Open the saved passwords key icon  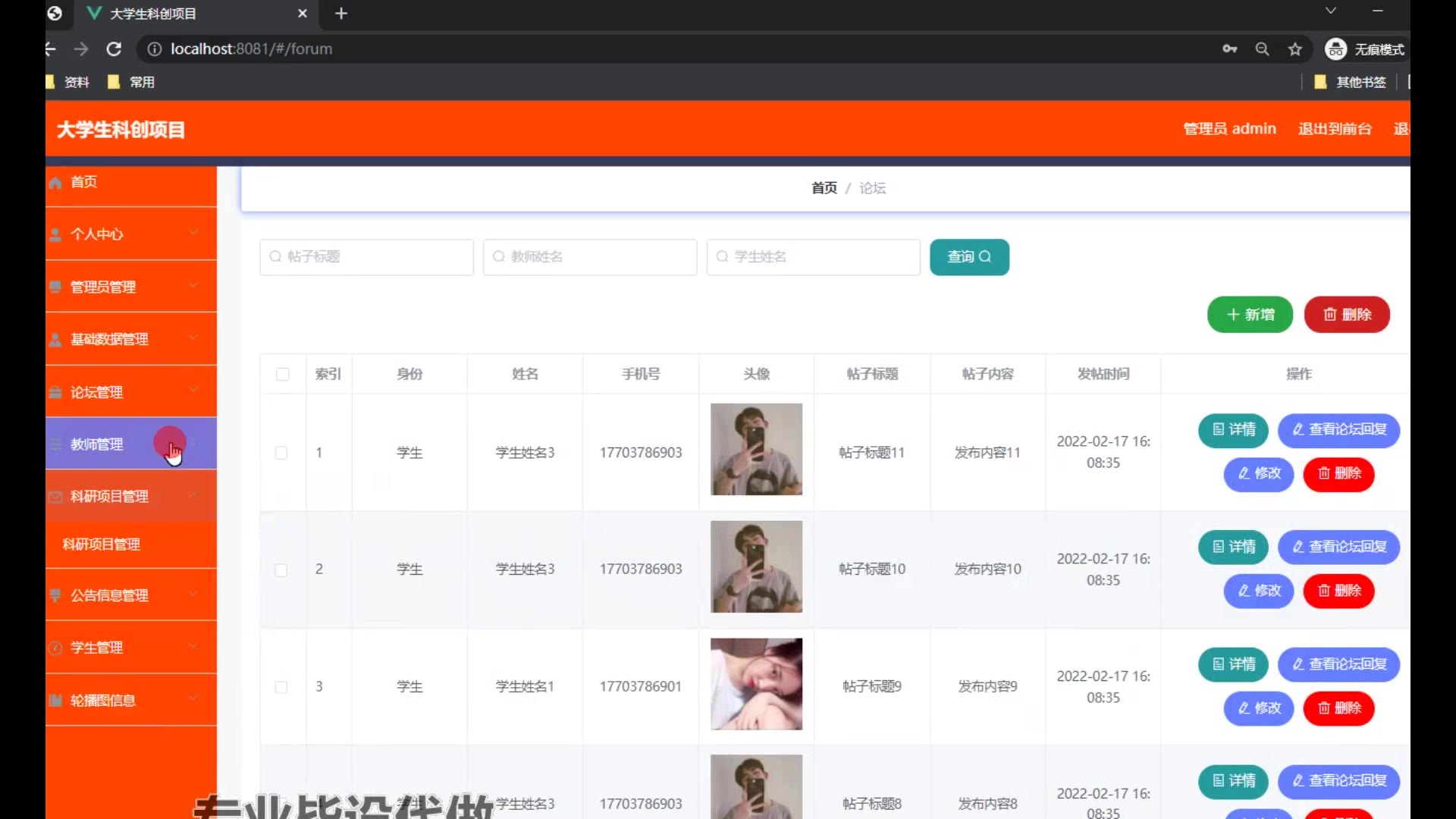[1229, 49]
